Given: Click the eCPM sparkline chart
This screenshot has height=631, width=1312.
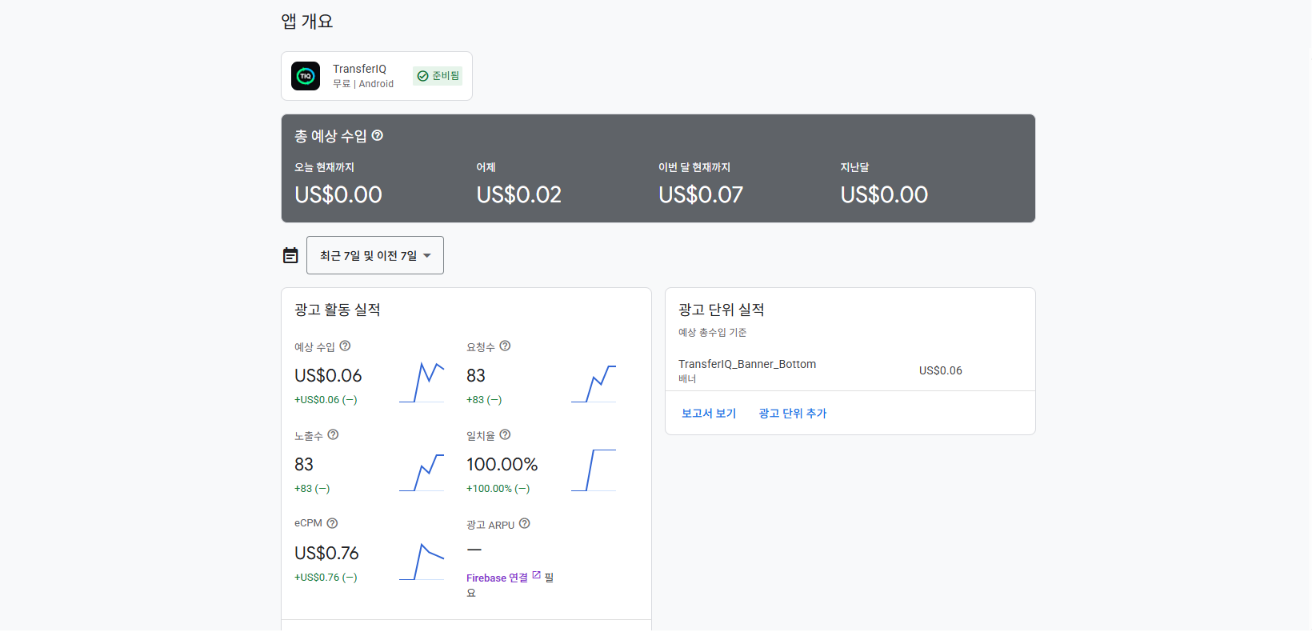Looking at the screenshot, I should click(421, 561).
